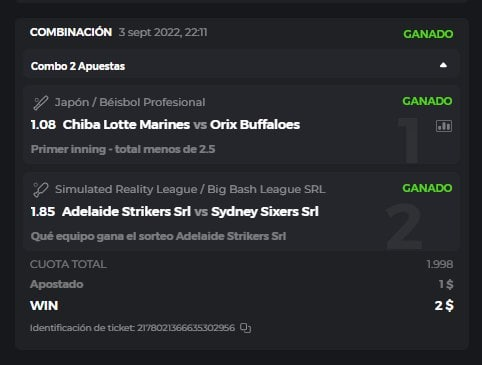Click the CUOTA TOTAL value 1.998
This screenshot has width=482, height=365.
click(440, 264)
